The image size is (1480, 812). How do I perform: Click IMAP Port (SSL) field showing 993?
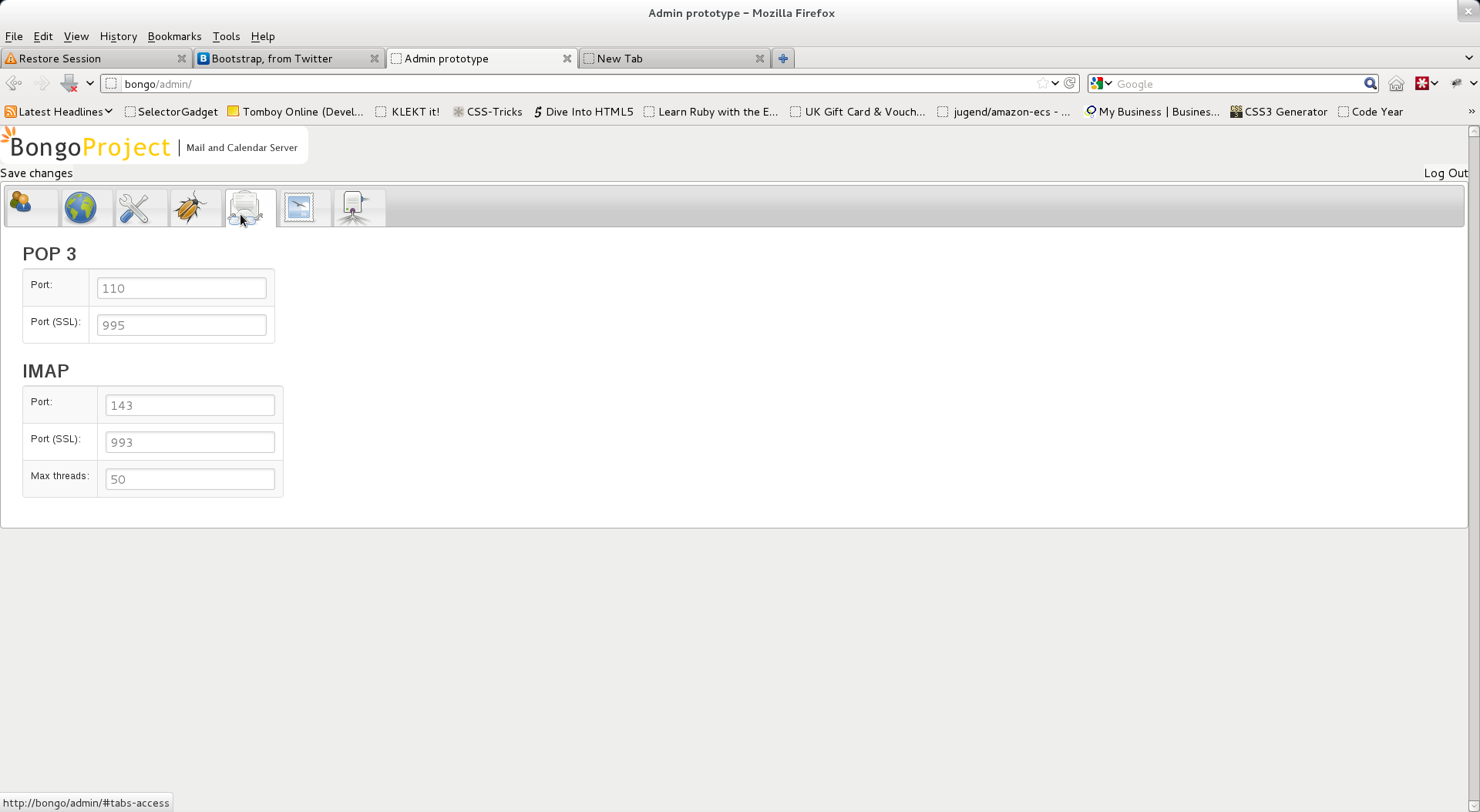point(190,442)
